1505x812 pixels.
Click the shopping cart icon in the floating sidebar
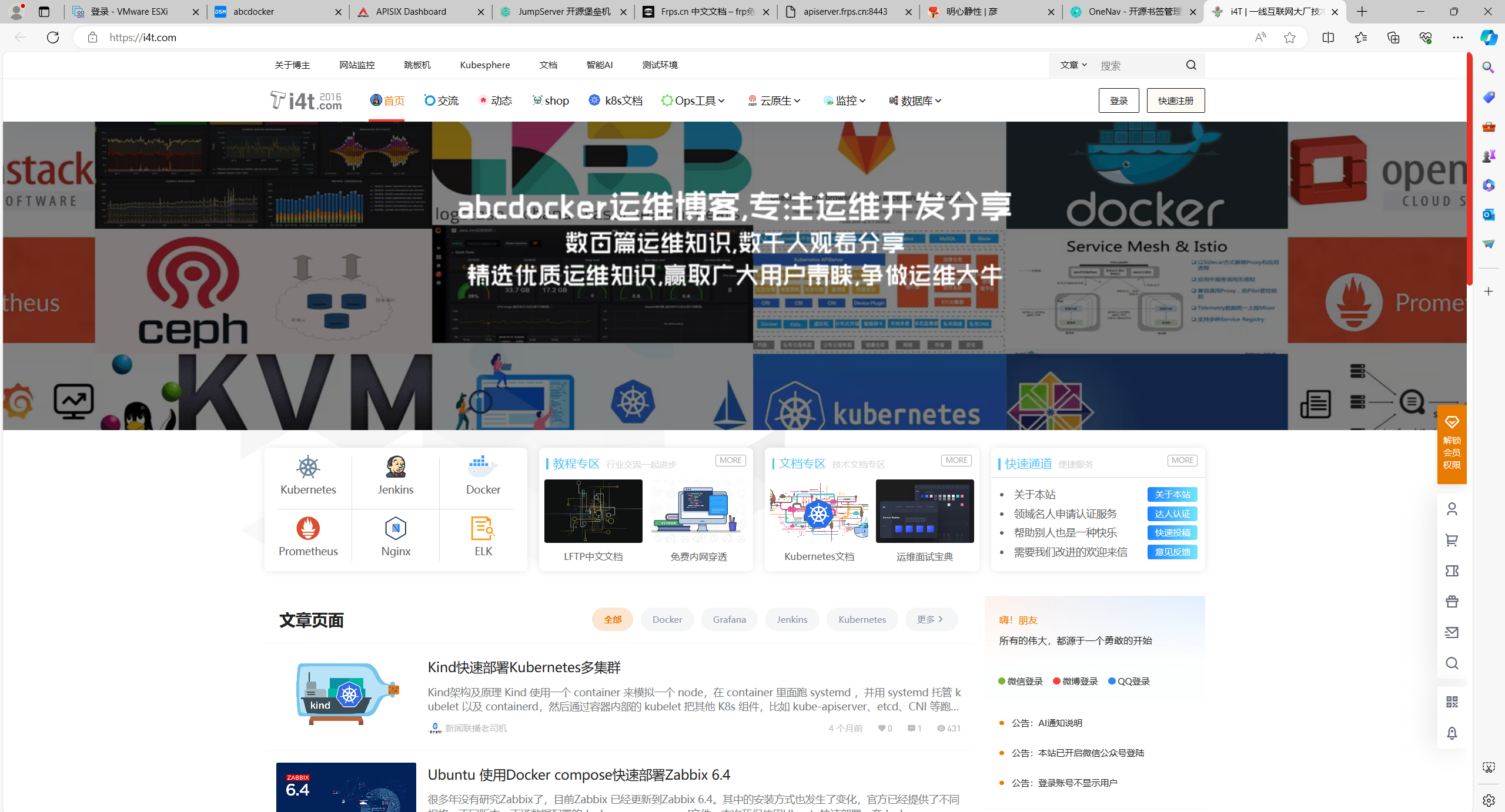1452,540
